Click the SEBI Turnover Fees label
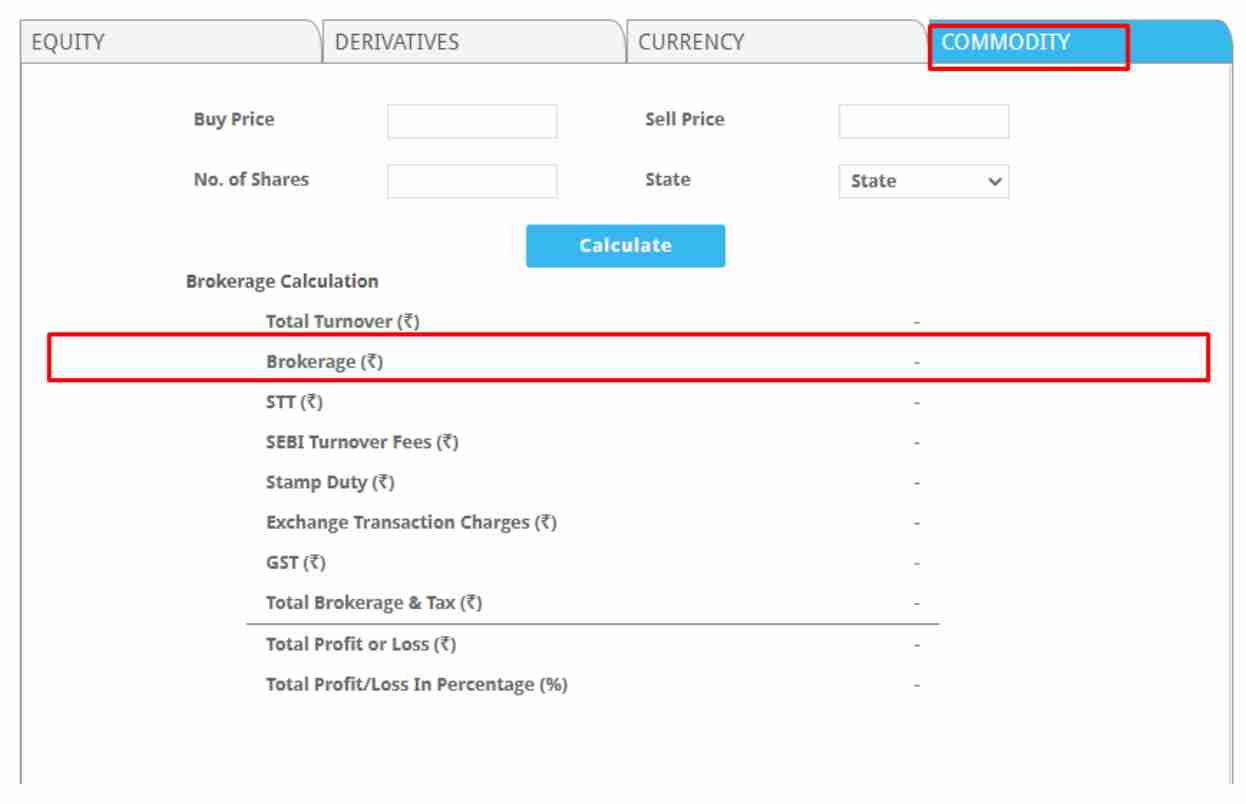 pyautogui.click(x=362, y=442)
